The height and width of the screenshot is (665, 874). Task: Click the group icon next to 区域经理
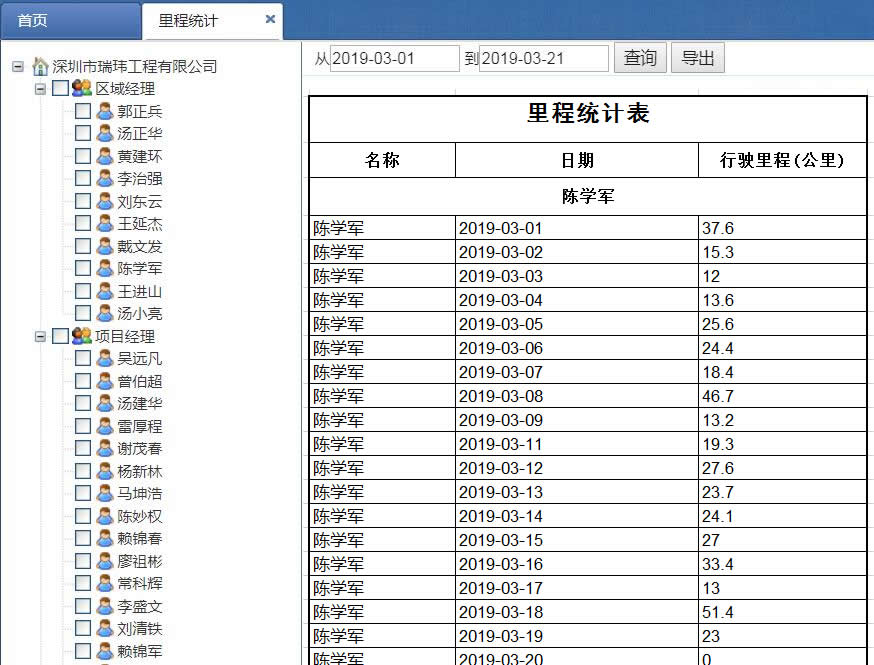(82, 88)
